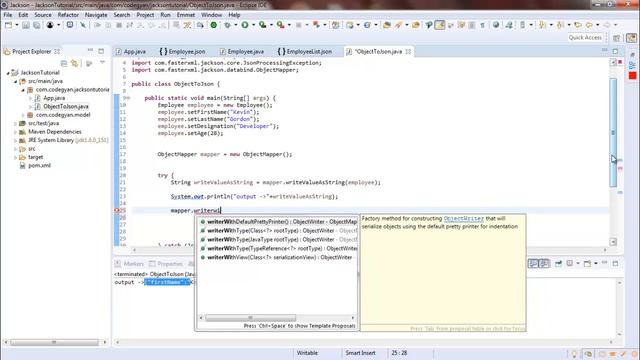Open the Refactor menu
The image size is (640, 360).
tap(68, 15)
